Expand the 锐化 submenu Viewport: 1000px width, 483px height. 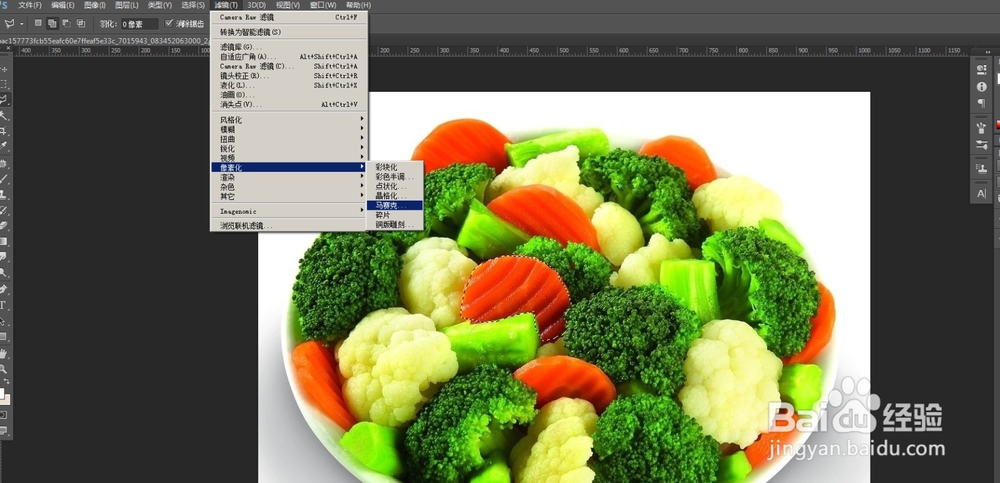point(290,148)
